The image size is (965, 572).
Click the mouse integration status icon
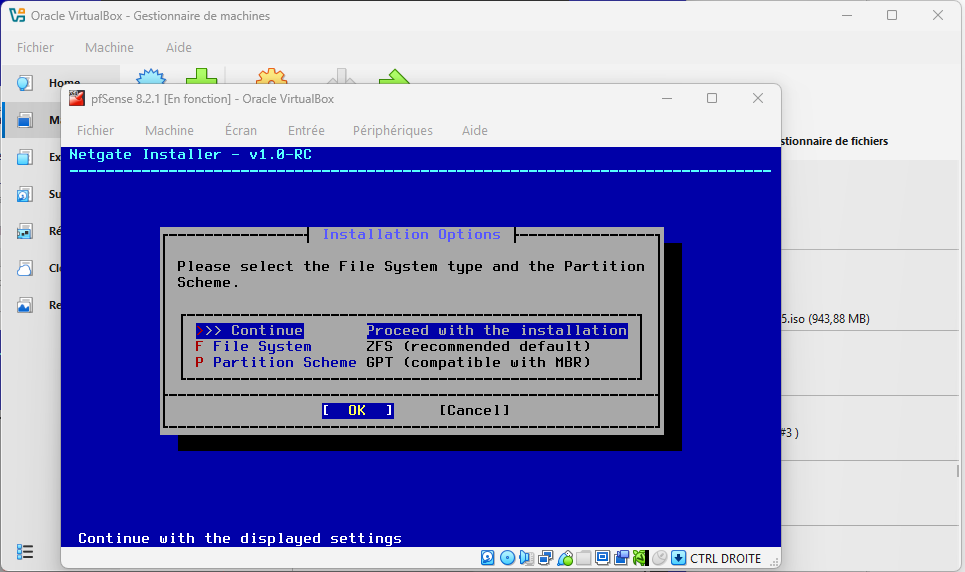pos(659,558)
